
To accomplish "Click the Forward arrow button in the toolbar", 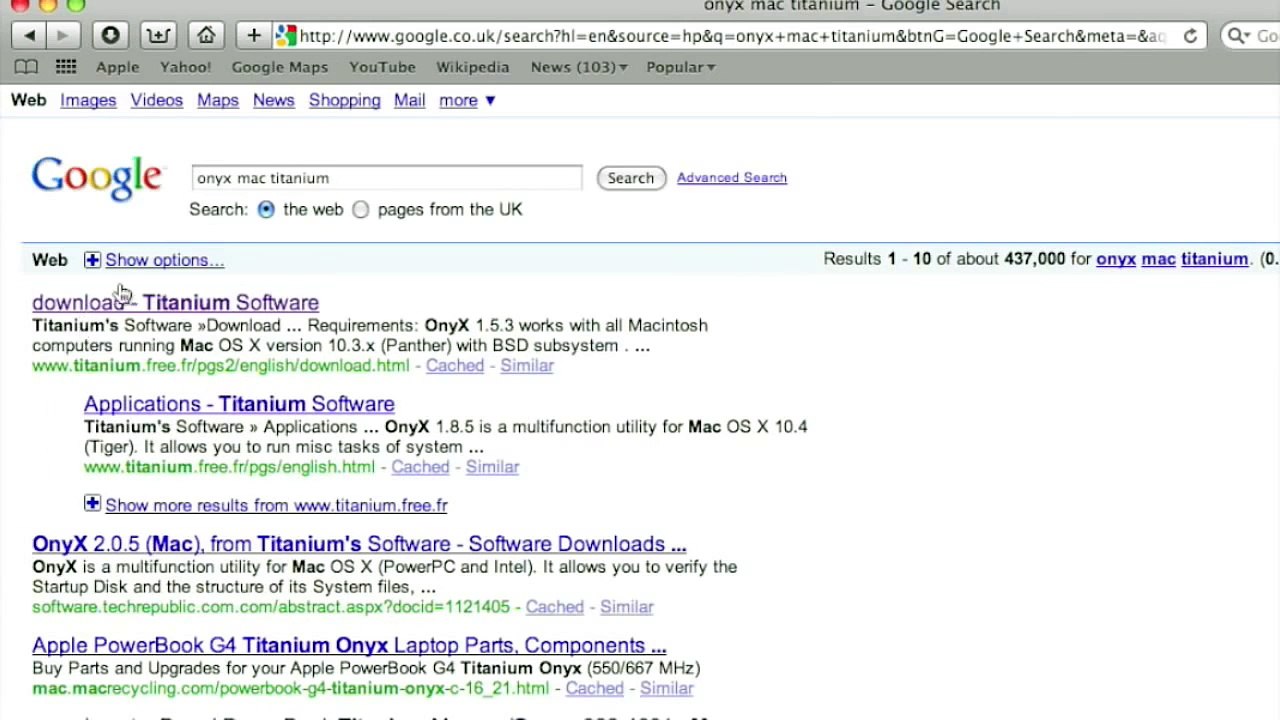I will pos(63,36).
